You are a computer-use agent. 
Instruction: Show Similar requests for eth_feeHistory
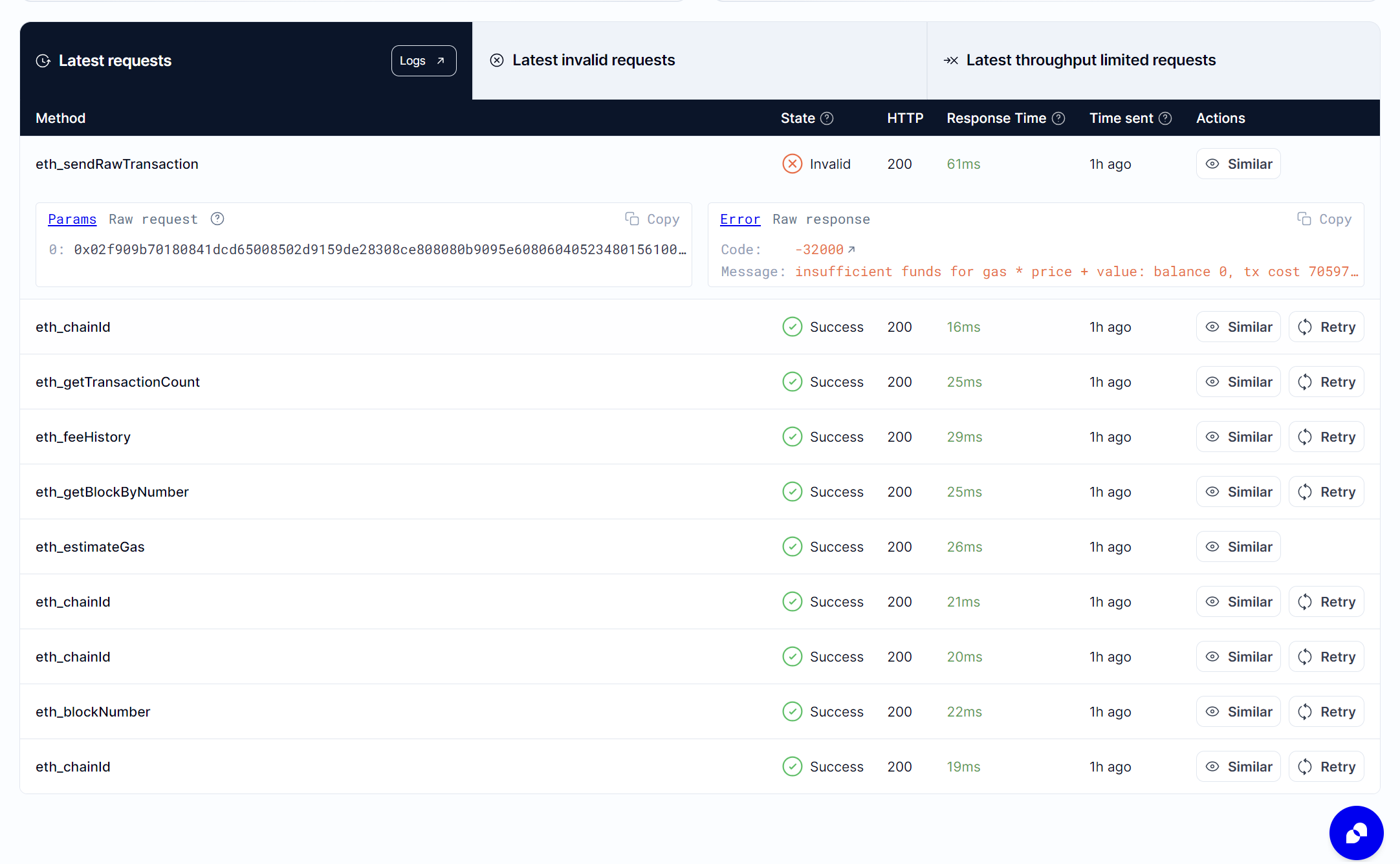1238,437
